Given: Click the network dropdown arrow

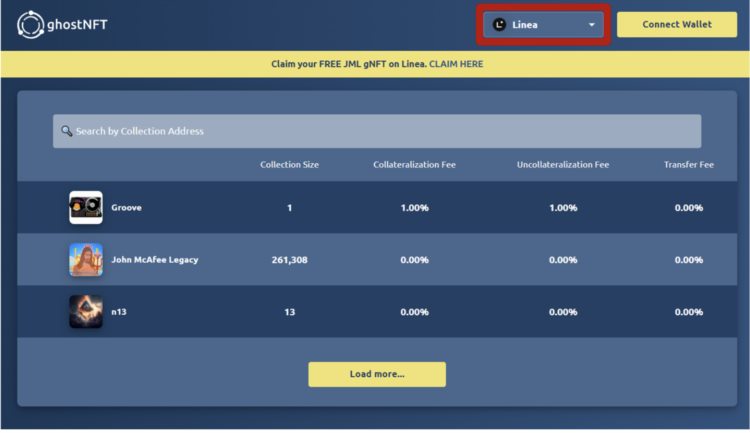Looking at the screenshot, I should 591,25.
